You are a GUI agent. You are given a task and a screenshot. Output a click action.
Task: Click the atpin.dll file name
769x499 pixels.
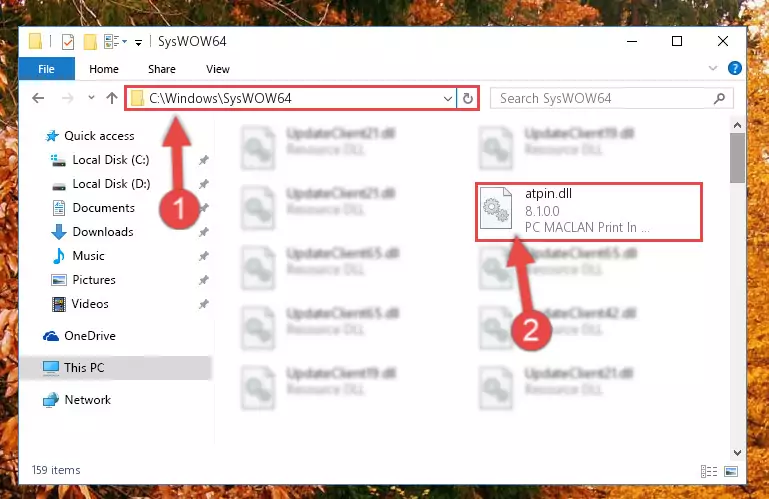548,194
